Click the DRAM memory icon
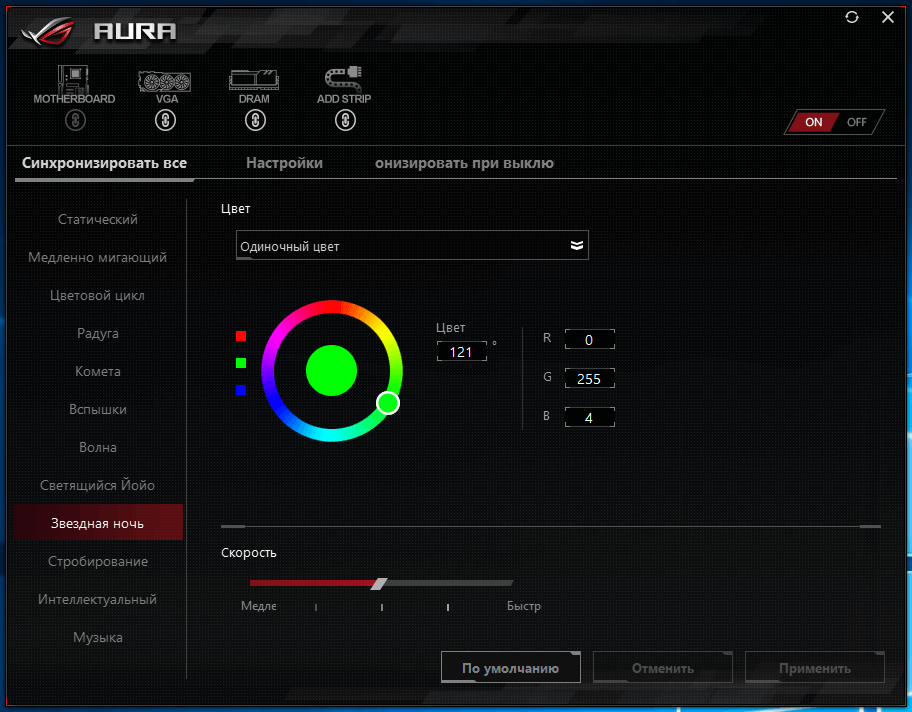This screenshot has width=912, height=712. pos(254,79)
